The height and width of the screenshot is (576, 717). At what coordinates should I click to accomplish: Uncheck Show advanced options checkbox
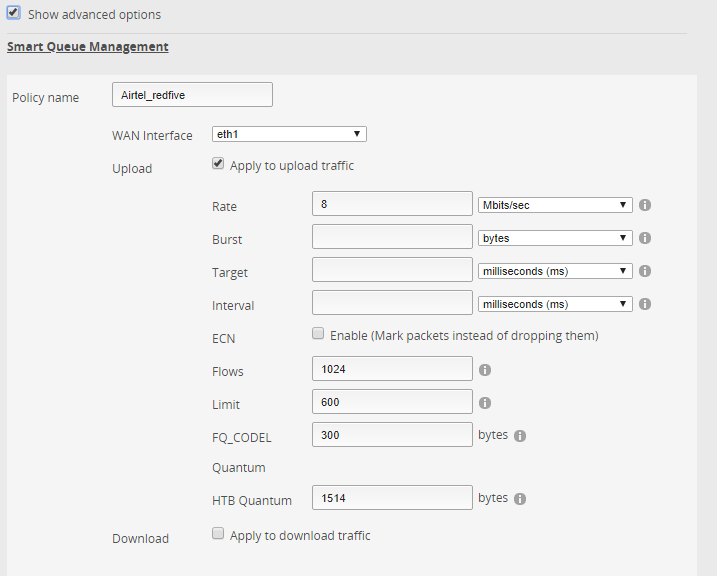(x=14, y=13)
